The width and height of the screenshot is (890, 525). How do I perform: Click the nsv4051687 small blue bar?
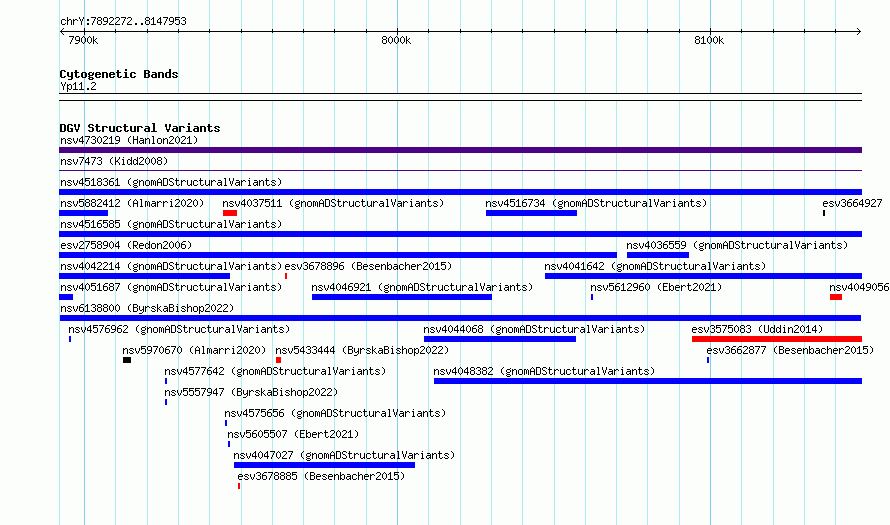66,297
